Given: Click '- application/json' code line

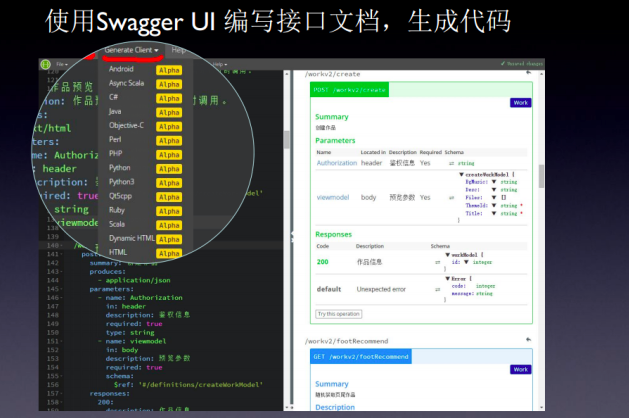Looking at the screenshot, I should 134,280.
